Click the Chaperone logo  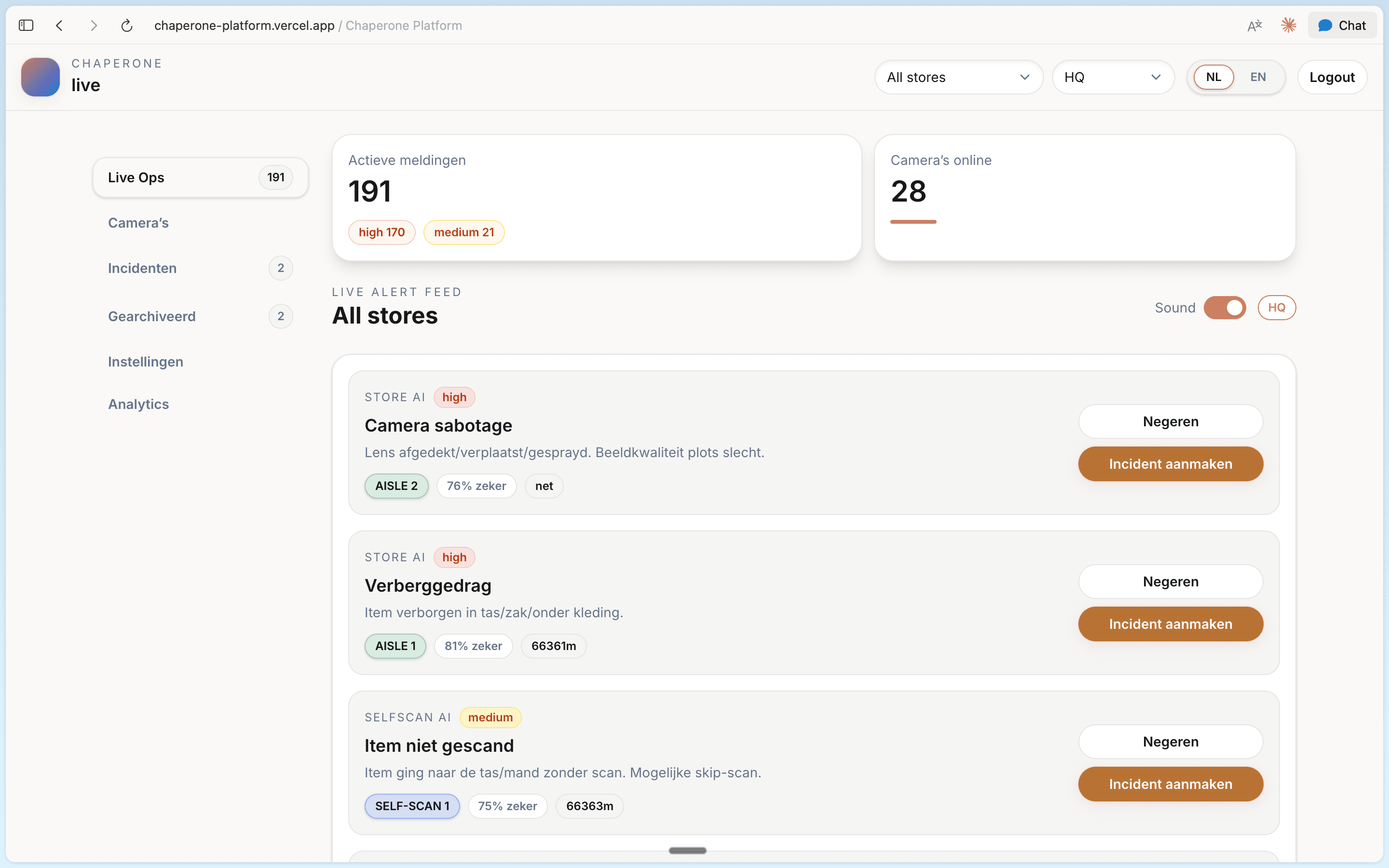40,76
